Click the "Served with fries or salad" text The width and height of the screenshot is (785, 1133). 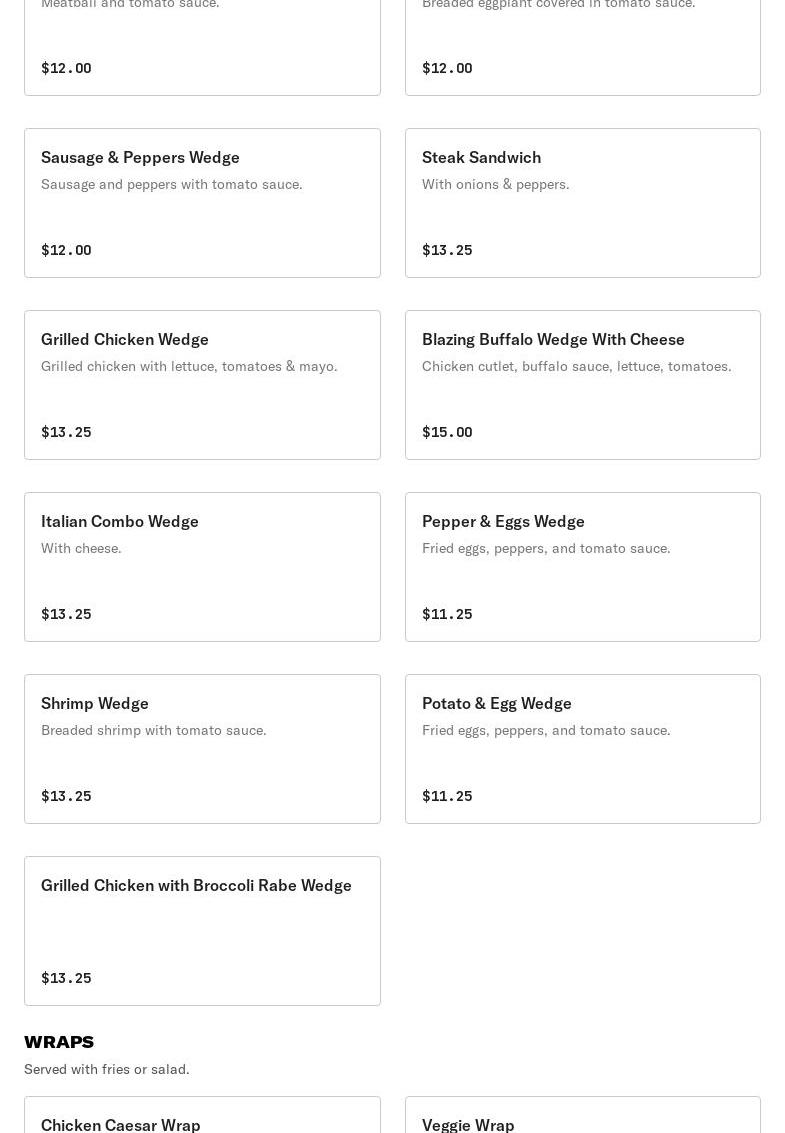[107, 1069]
